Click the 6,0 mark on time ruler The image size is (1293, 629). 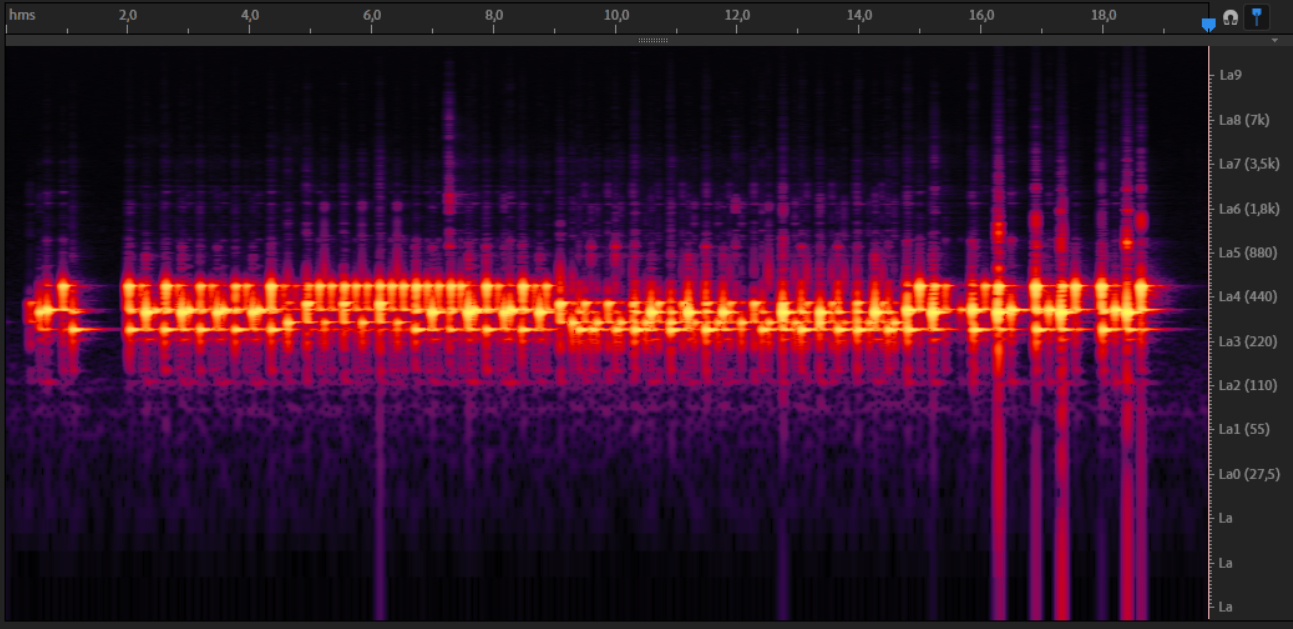372,15
